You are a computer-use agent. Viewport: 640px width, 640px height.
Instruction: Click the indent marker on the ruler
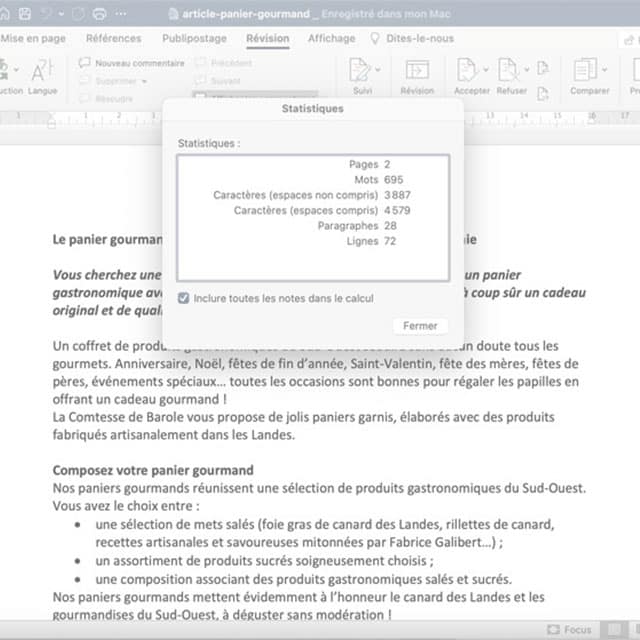coord(51,120)
